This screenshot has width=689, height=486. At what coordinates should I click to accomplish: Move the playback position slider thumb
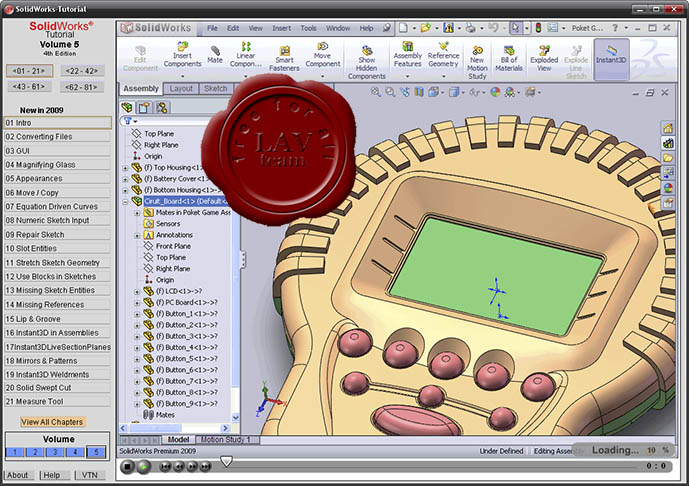(x=226, y=461)
